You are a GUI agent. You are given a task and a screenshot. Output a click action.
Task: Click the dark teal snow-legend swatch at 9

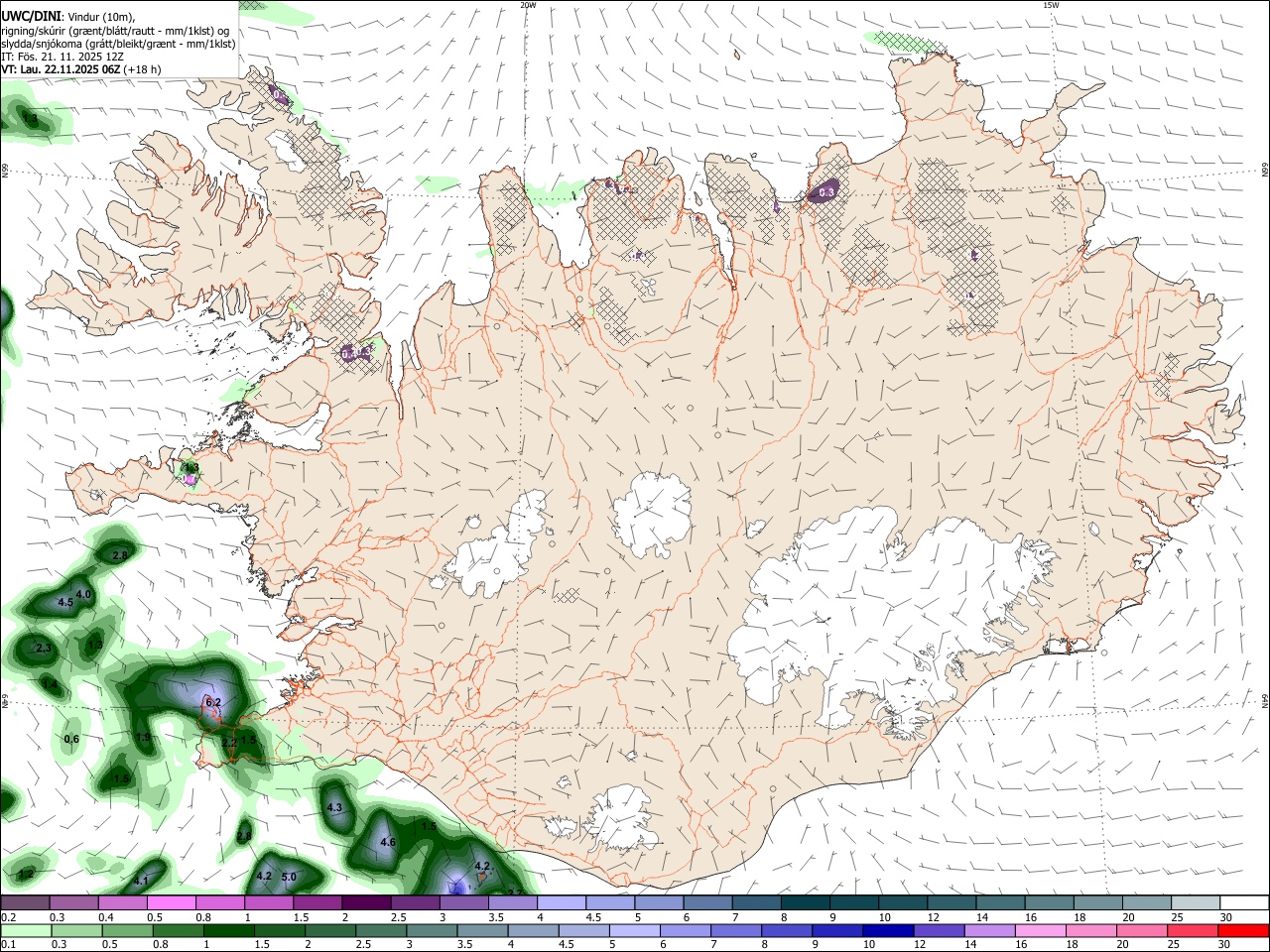click(x=806, y=903)
